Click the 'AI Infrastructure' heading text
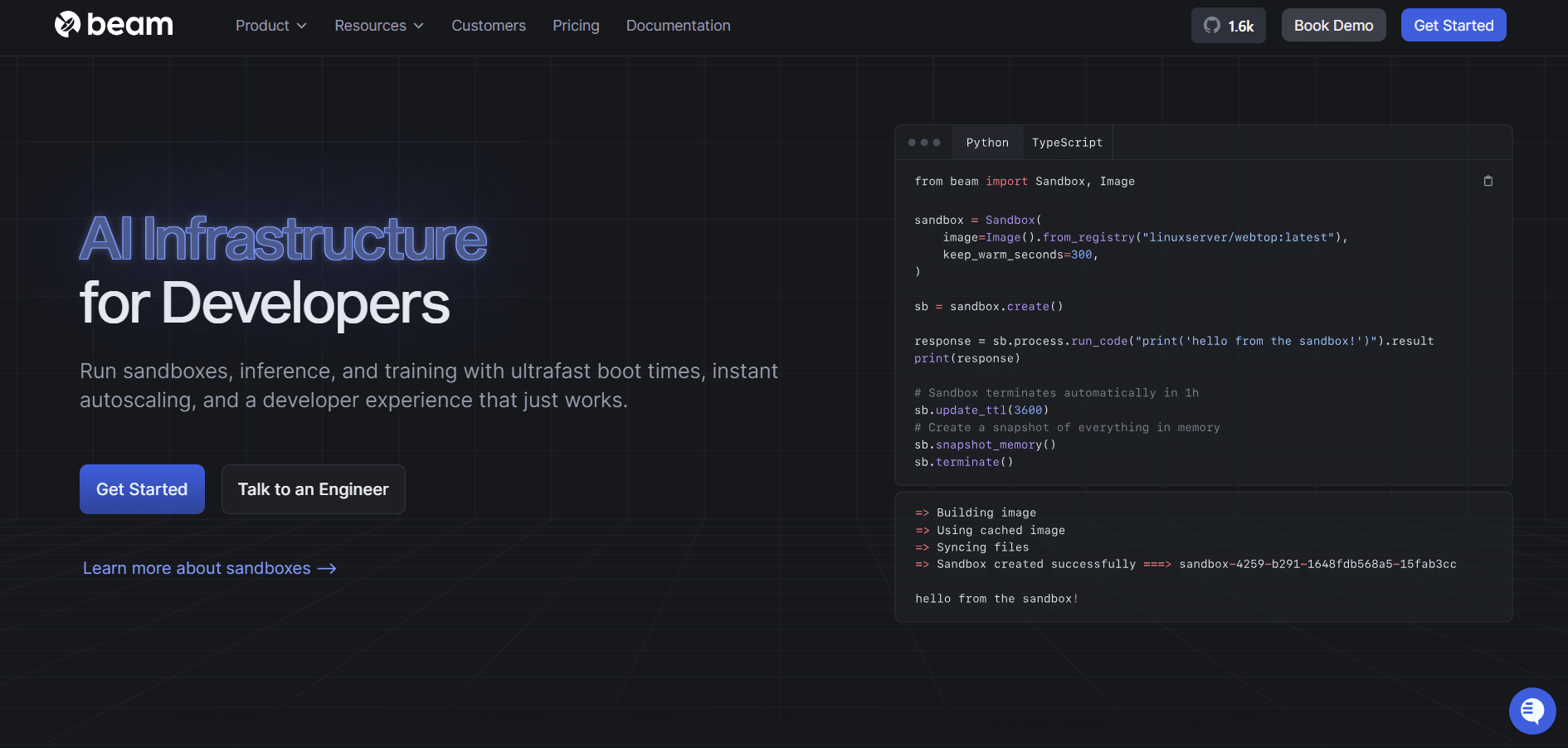The height and width of the screenshot is (748, 1568). [283, 239]
